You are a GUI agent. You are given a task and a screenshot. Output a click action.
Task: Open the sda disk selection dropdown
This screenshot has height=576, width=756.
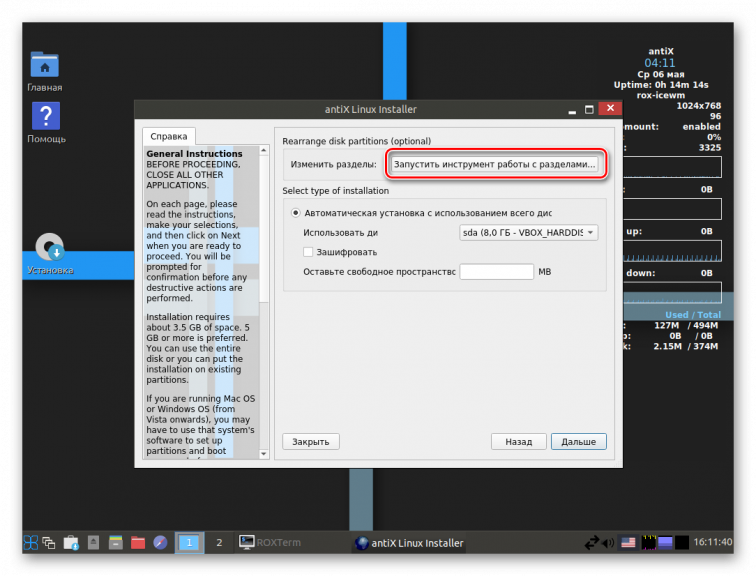[x=528, y=233]
